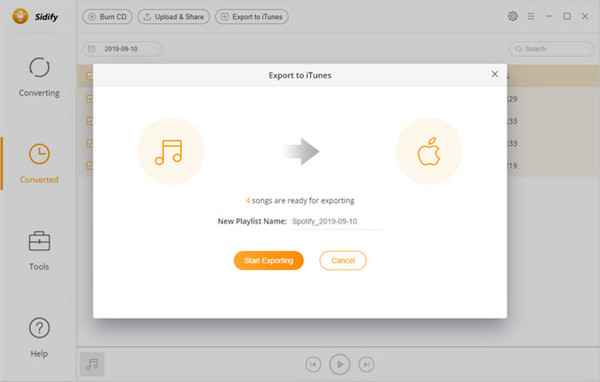Image resolution: width=600 pixels, height=382 pixels.
Task: Open the 2019-09-10 date filter
Action: coord(122,49)
